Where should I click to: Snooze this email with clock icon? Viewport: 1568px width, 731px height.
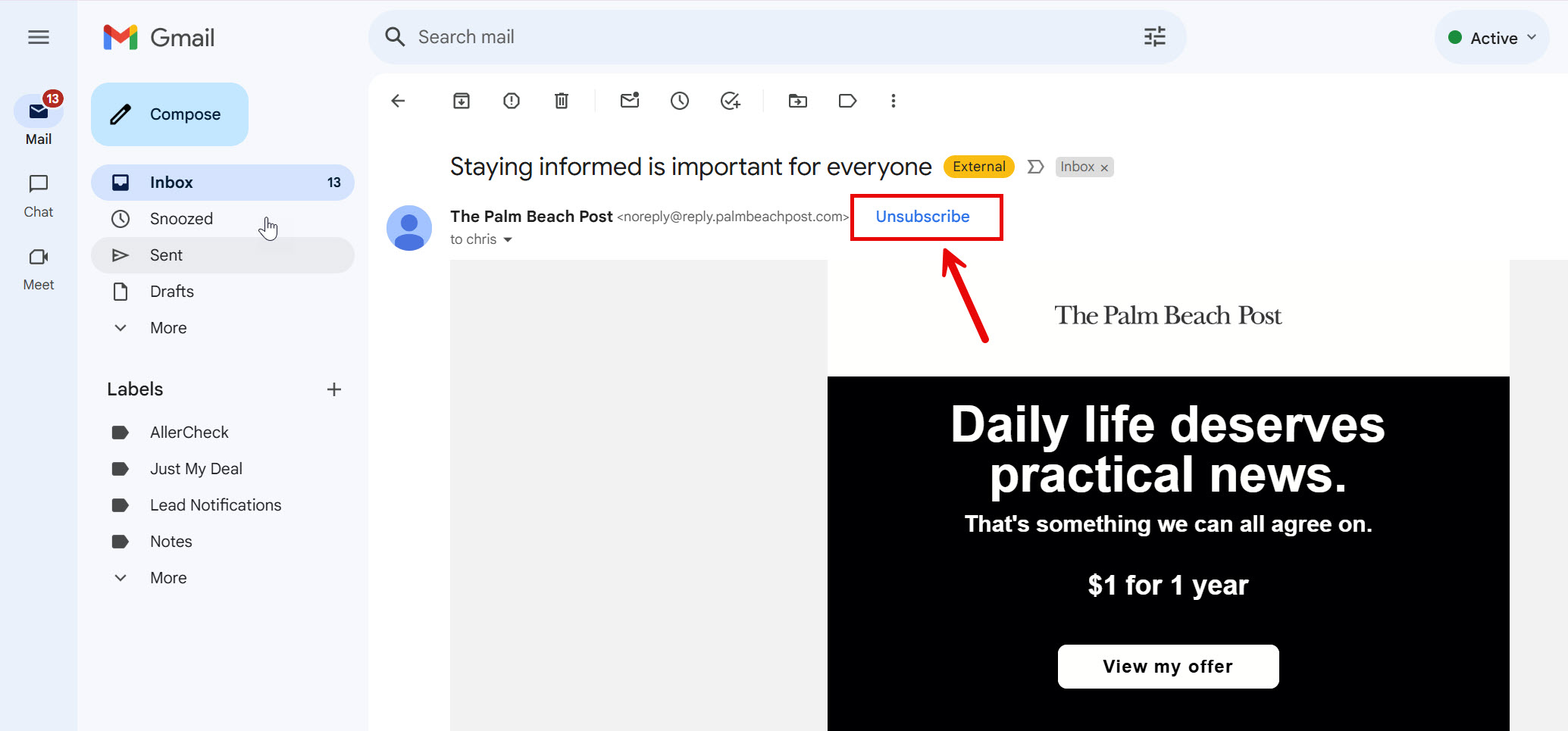tap(680, 101)
